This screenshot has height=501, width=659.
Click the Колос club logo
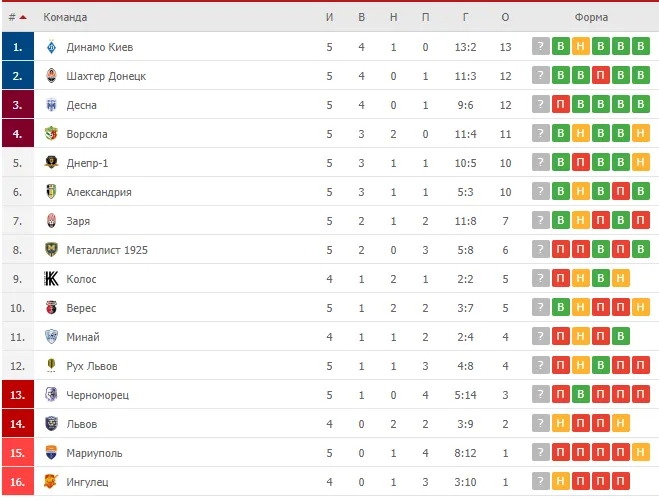point(51,279)
